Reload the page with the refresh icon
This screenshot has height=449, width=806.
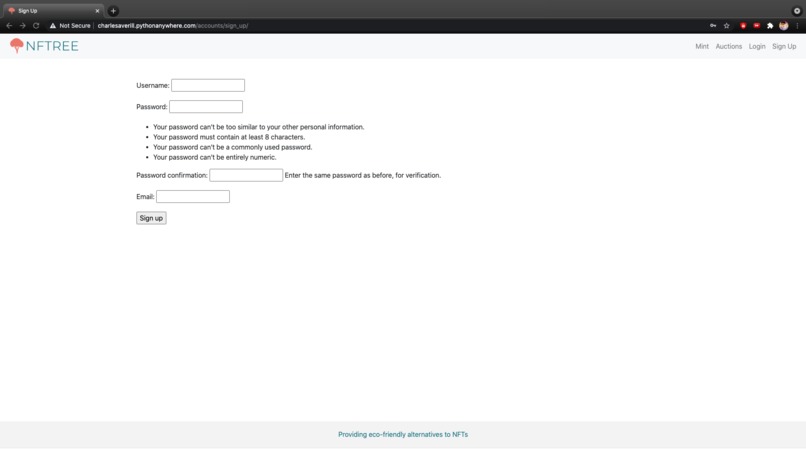click(36, 26)
